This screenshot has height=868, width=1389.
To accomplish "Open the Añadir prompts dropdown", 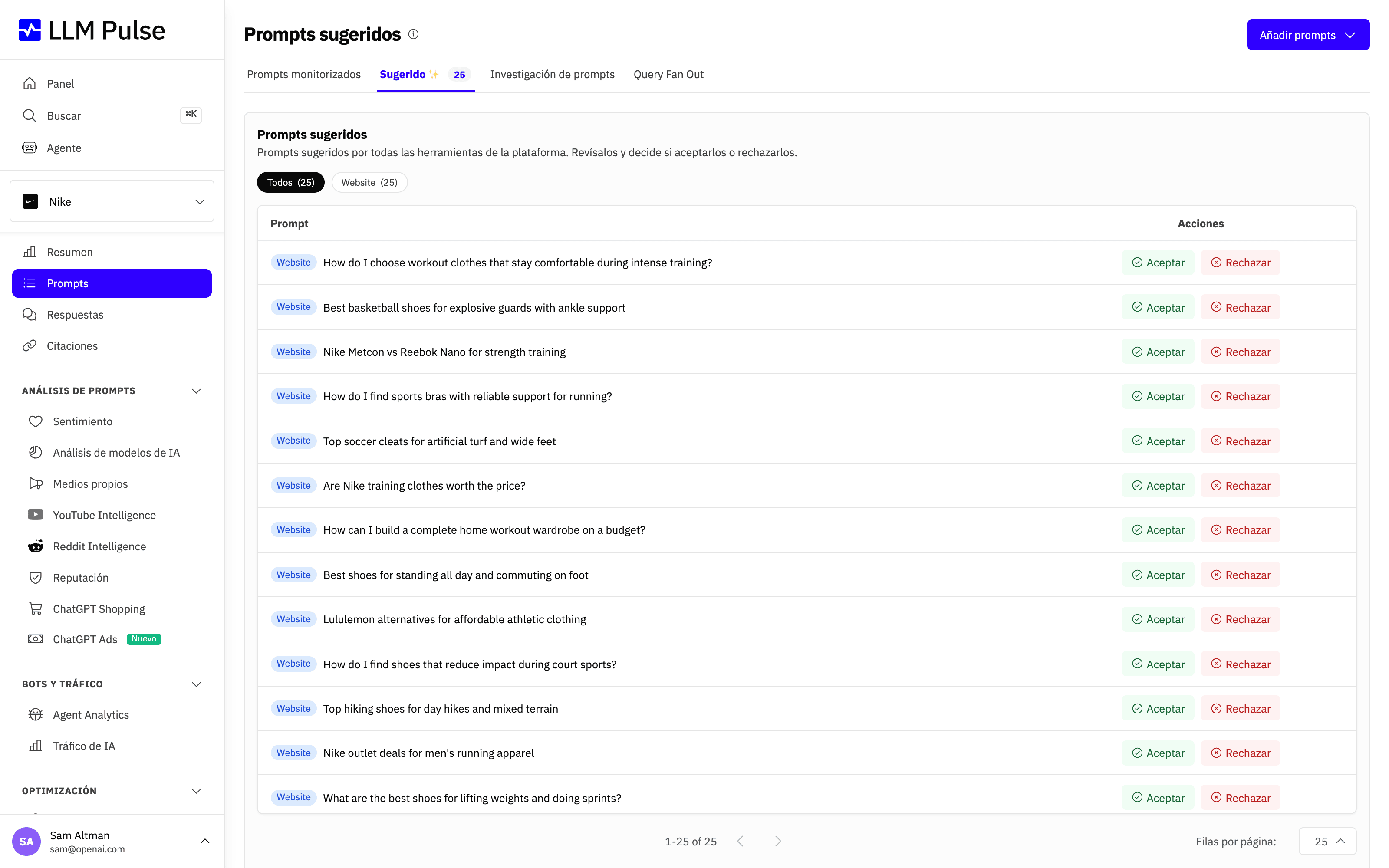I will tap(1308, 35).
